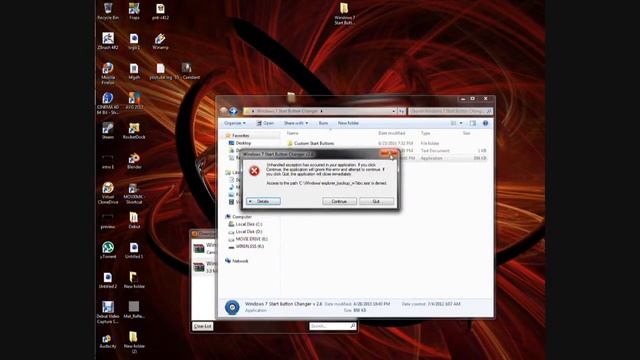The width and height of the screenshot is (640, 360).
Task: Click Continue in the error dialog
Action: pyautogui.click(x=339, y=201)
